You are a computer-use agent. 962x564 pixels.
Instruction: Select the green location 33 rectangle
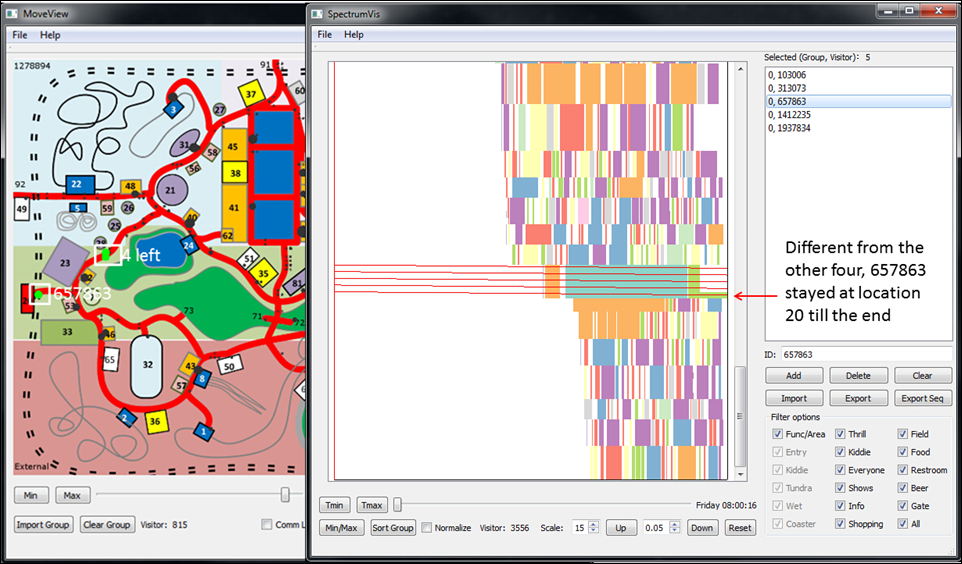pos(67,332)
